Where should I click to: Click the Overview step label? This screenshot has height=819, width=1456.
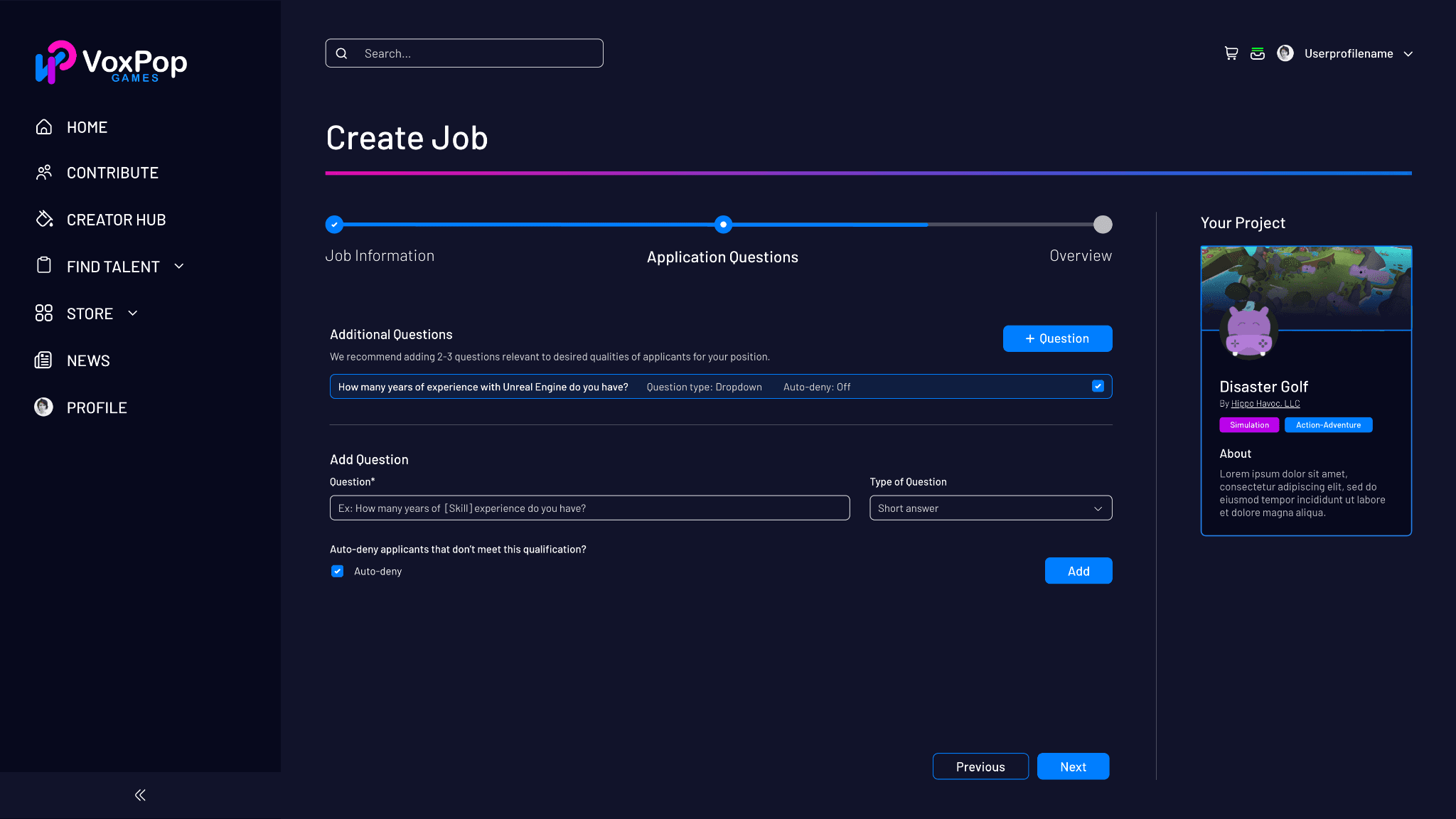pyautogui.click(x=1081, y=256)
